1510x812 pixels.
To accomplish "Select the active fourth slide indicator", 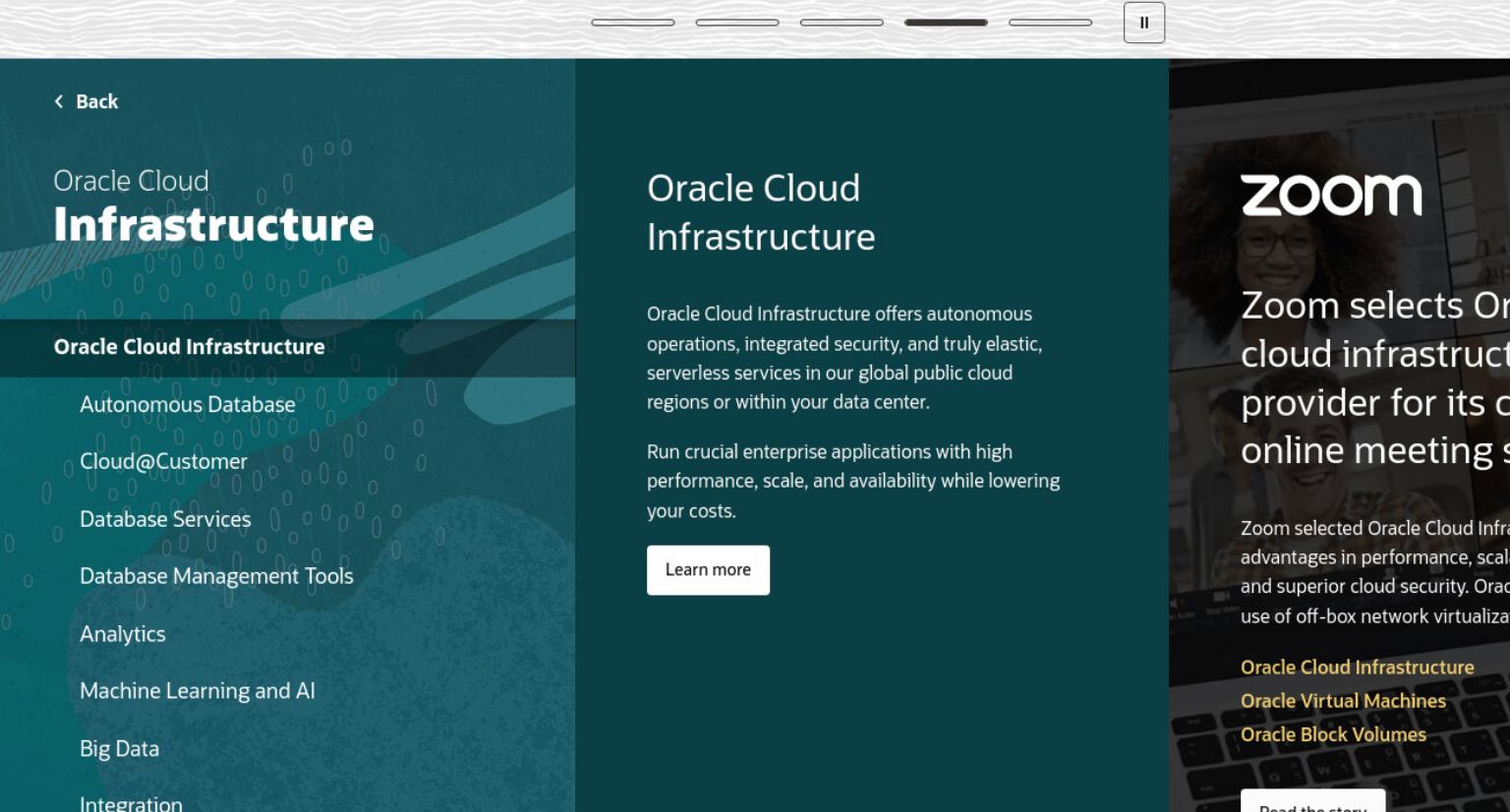I will [946, 22].
